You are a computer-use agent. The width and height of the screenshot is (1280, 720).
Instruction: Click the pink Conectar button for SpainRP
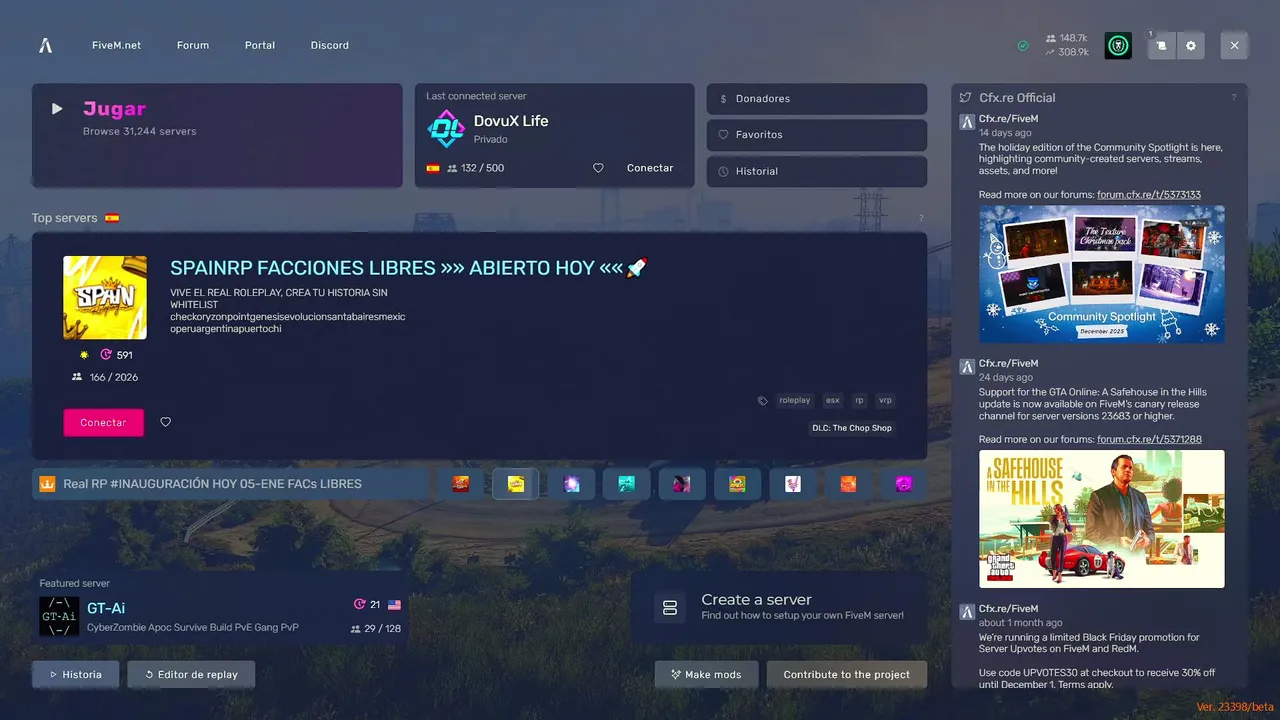(x=104, y=423)
